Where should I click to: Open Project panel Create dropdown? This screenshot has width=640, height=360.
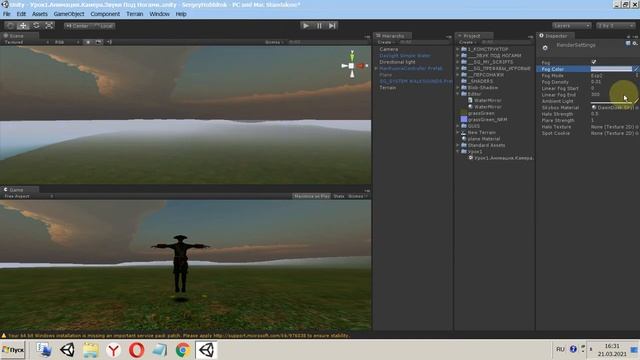tap(467, 42)
